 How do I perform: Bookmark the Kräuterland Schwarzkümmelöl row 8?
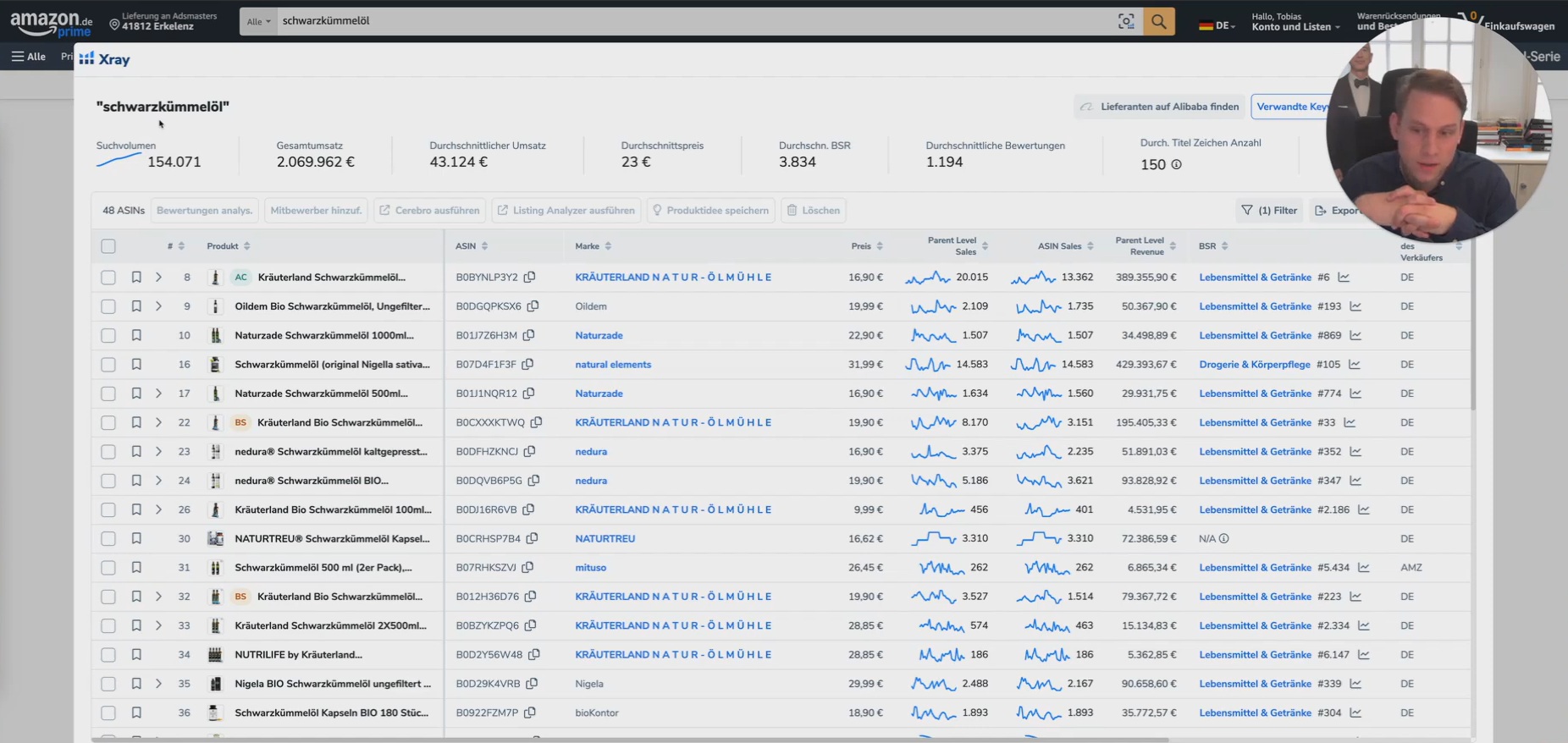click(136, 277)
